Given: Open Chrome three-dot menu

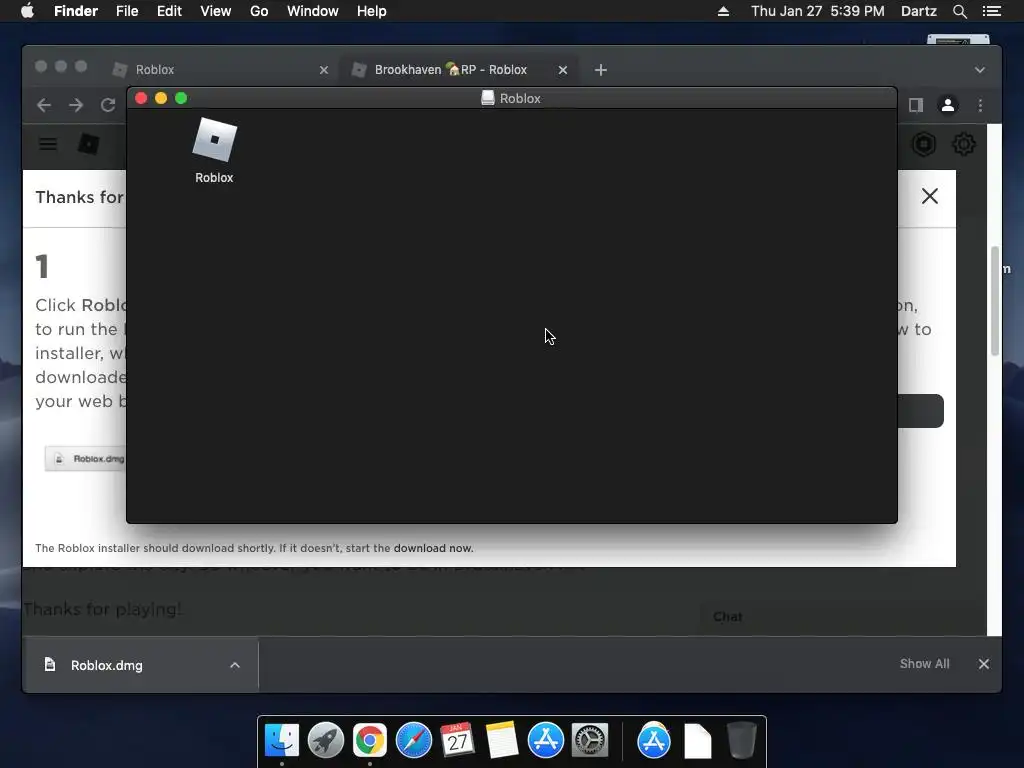Looking at the screenshot, I should tap(980, 105).
